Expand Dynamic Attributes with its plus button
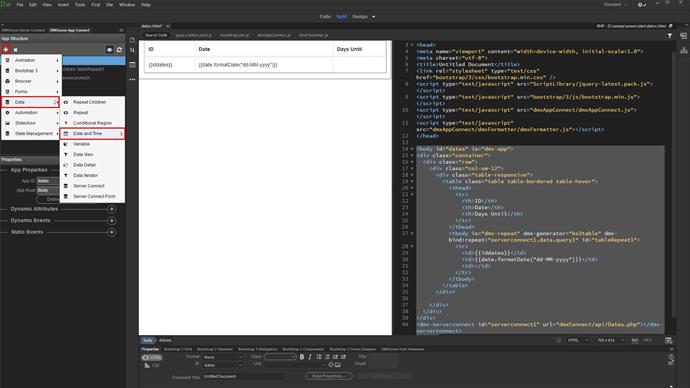The height and width of the screenshot is (388, 690). [112, 209]
